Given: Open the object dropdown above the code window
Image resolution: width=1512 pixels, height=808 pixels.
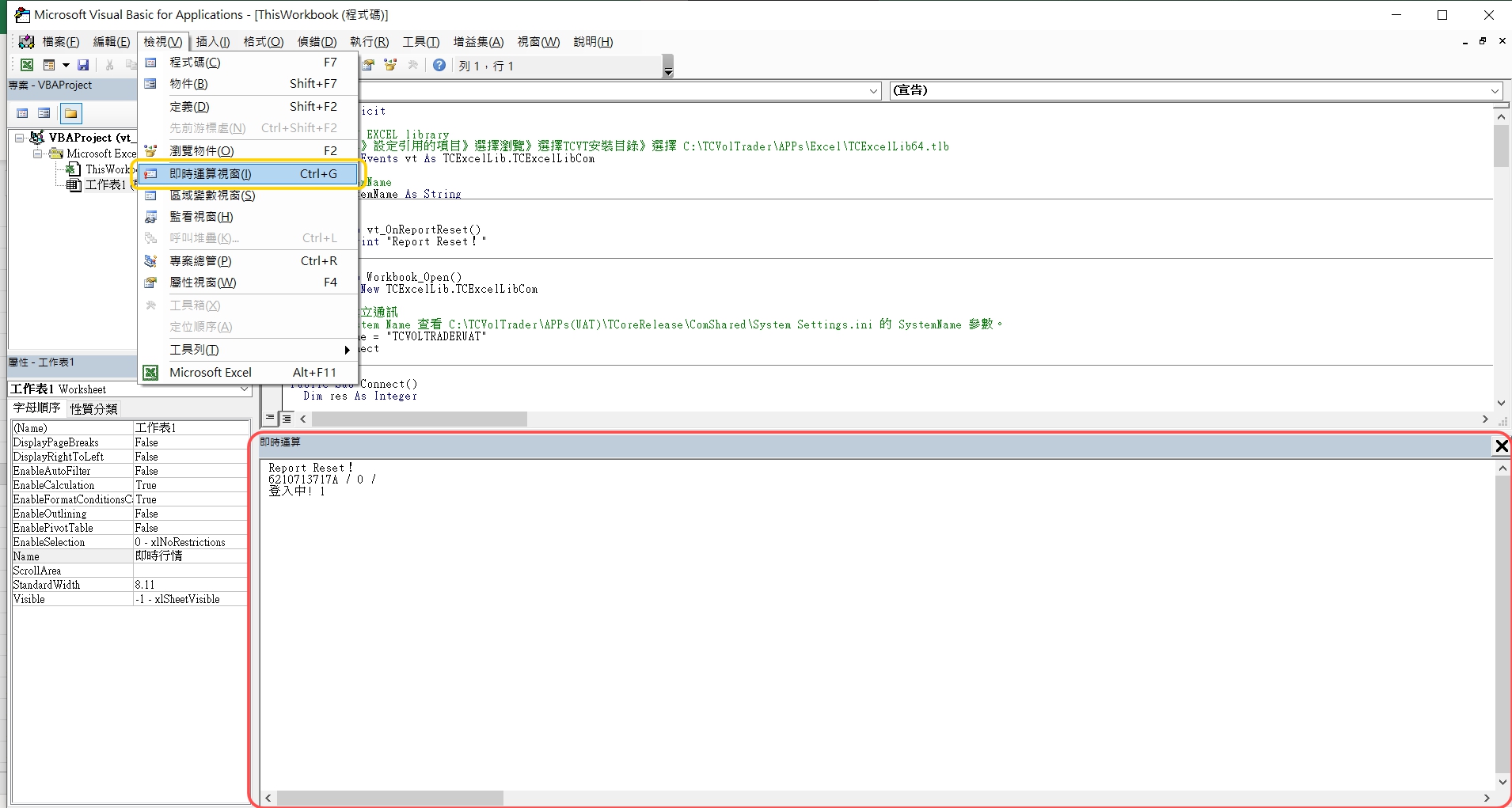Looking at the screenshot, I should click(x=873, y=91).
